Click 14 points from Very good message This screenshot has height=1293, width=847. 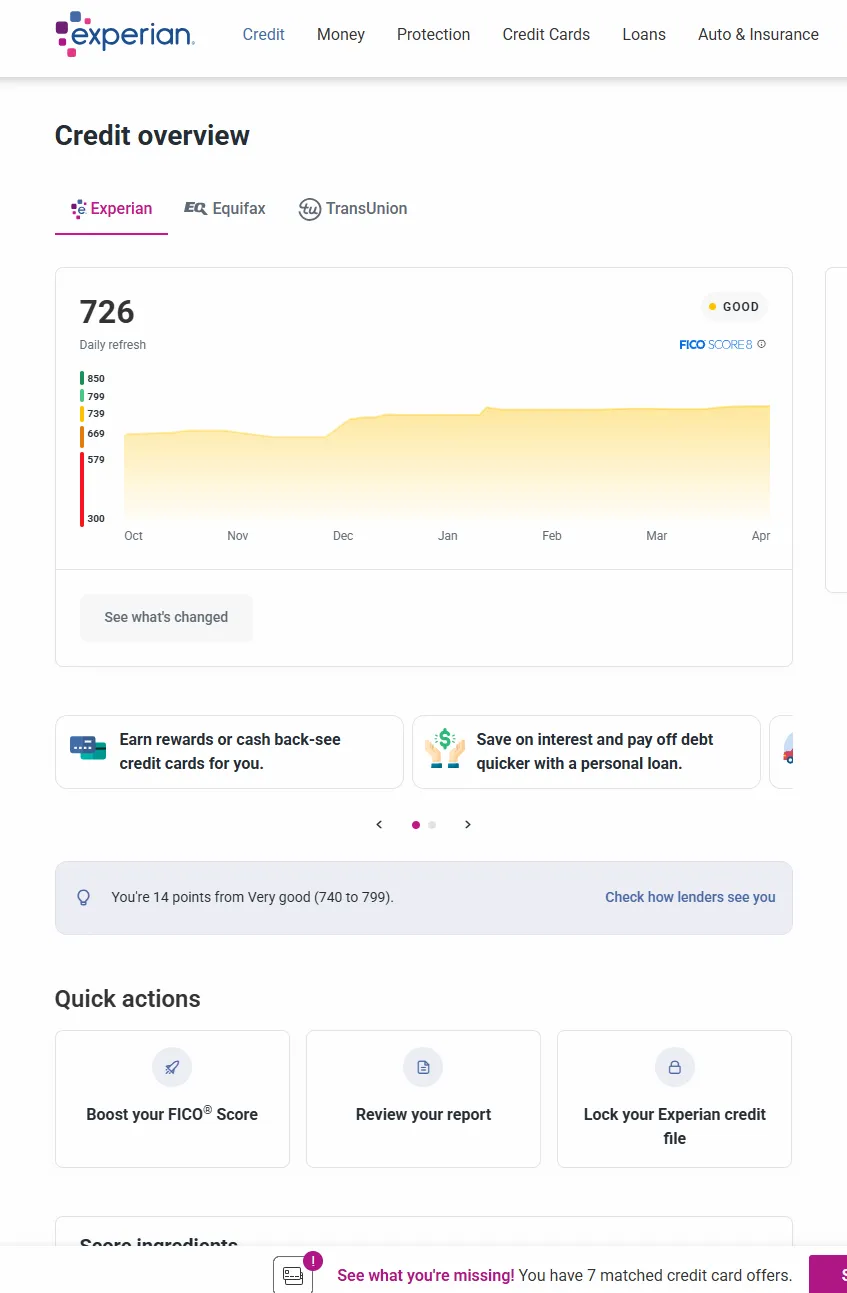(x=252, y=897)
